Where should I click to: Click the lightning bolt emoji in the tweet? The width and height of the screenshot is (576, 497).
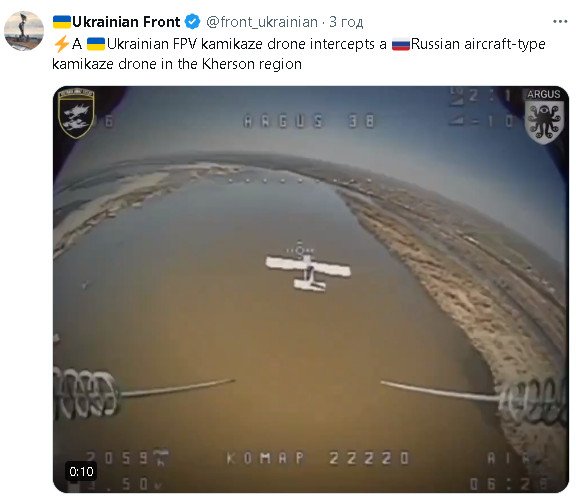pos(61,44)
